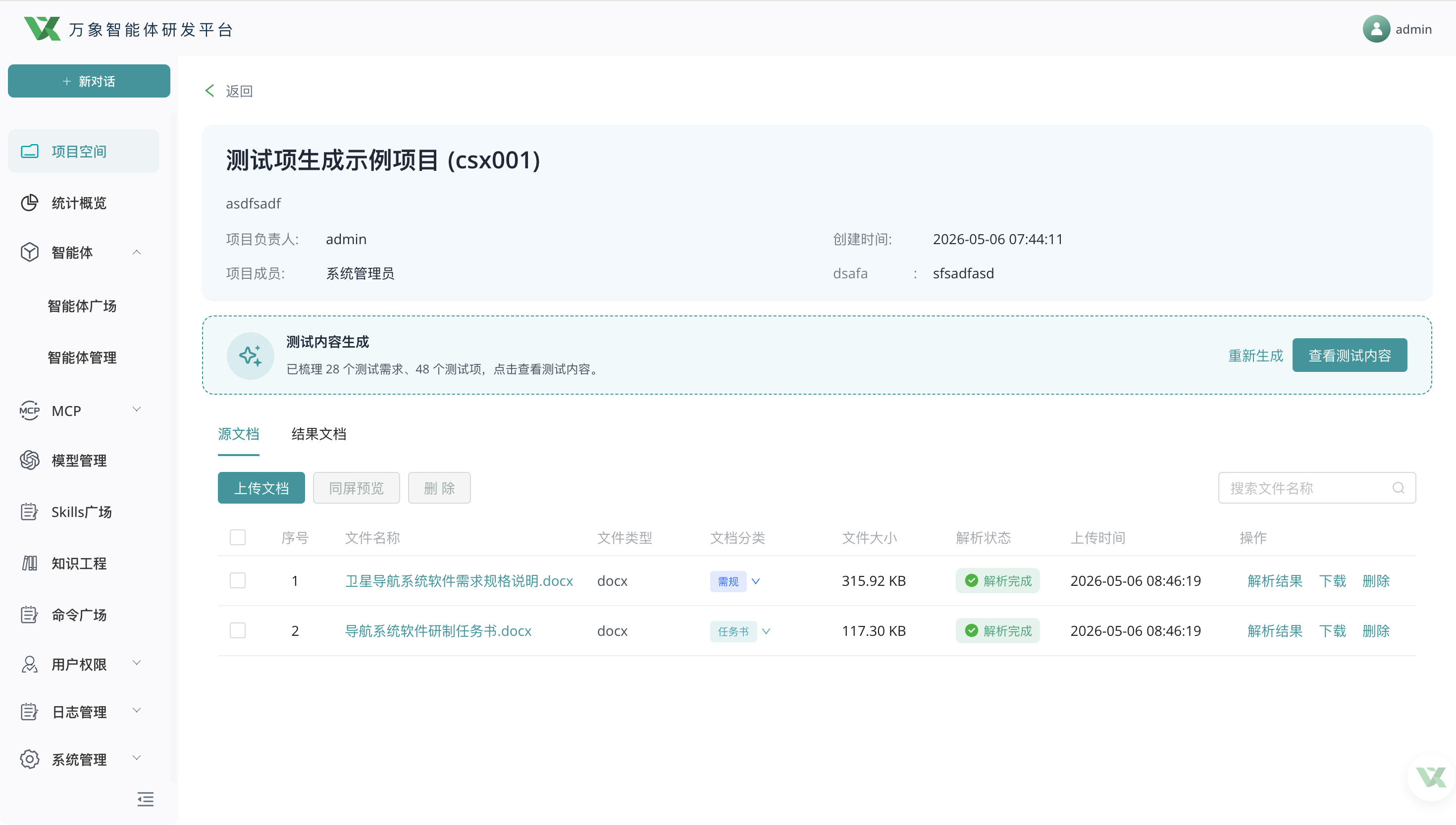Click the green back arrow icon
The image size is (1456, 825).
pos(209,91)
